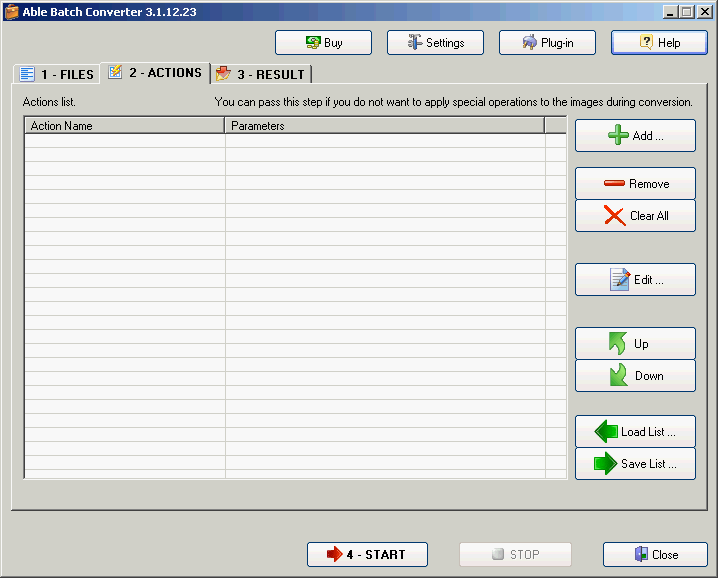Screen dimensions: 718x578
Task: Open Help
Action: tap(659, 43)
